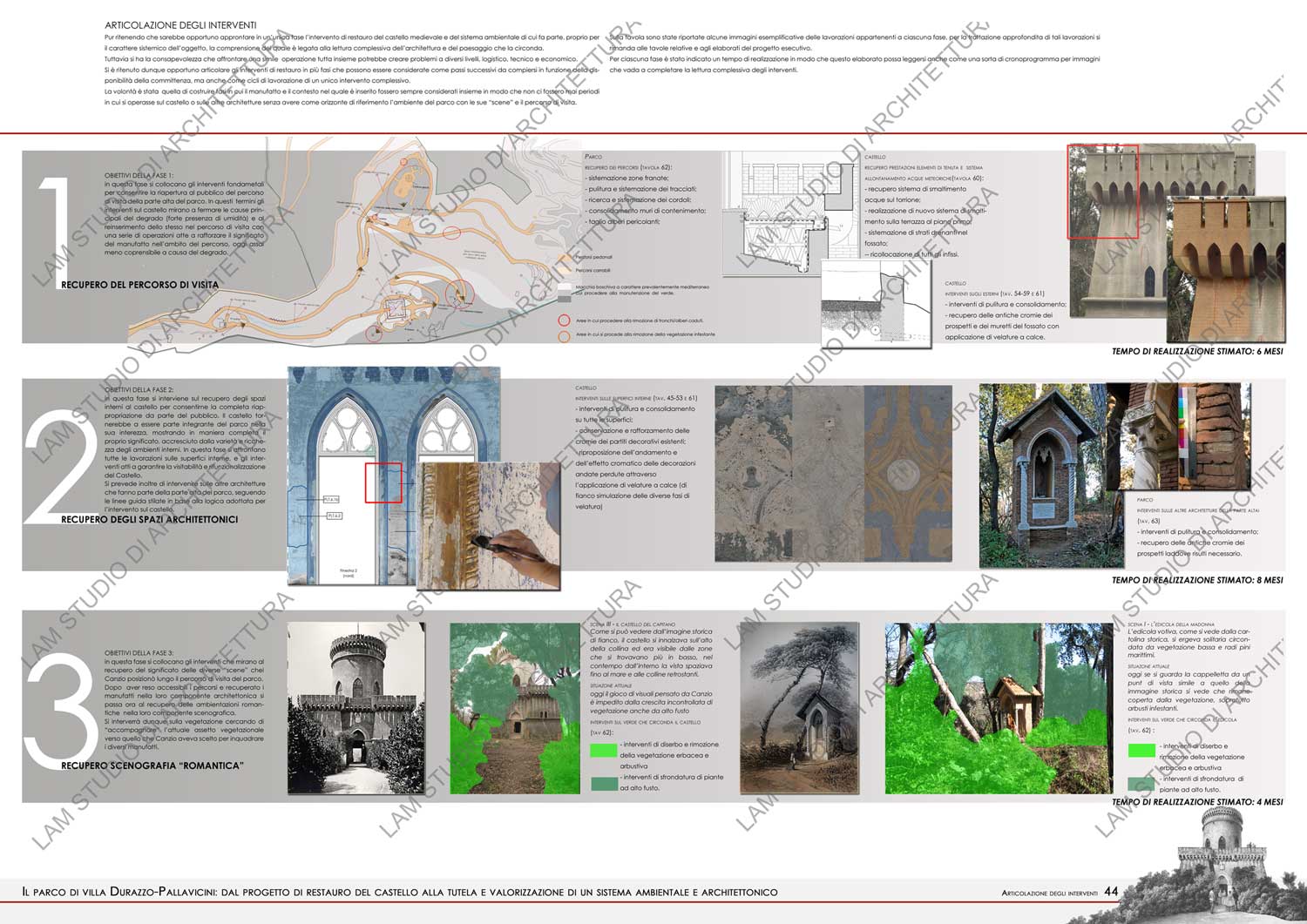This screenshot has height=924, width=1307.
Task: Click the red square marker on window drawing
Action: [x=383, y=482]
